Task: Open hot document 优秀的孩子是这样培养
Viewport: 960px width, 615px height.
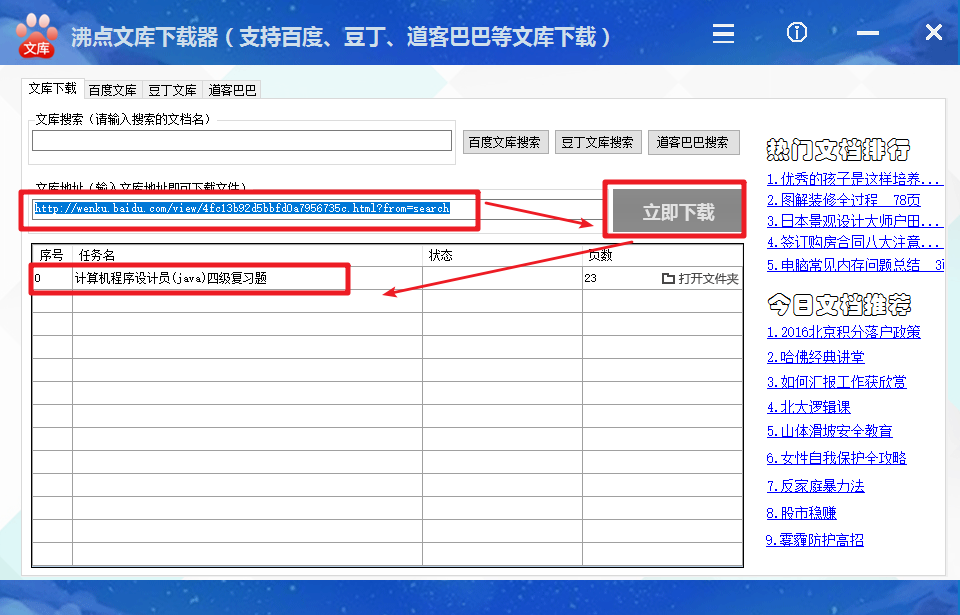Action: click(853, 179)
